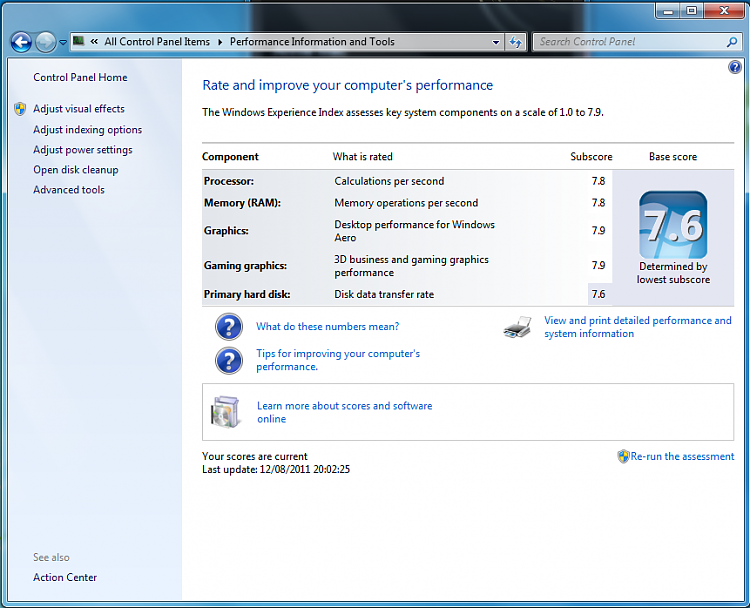Click Performance Information and Tools breadcrumb

(x=312, y=42)
